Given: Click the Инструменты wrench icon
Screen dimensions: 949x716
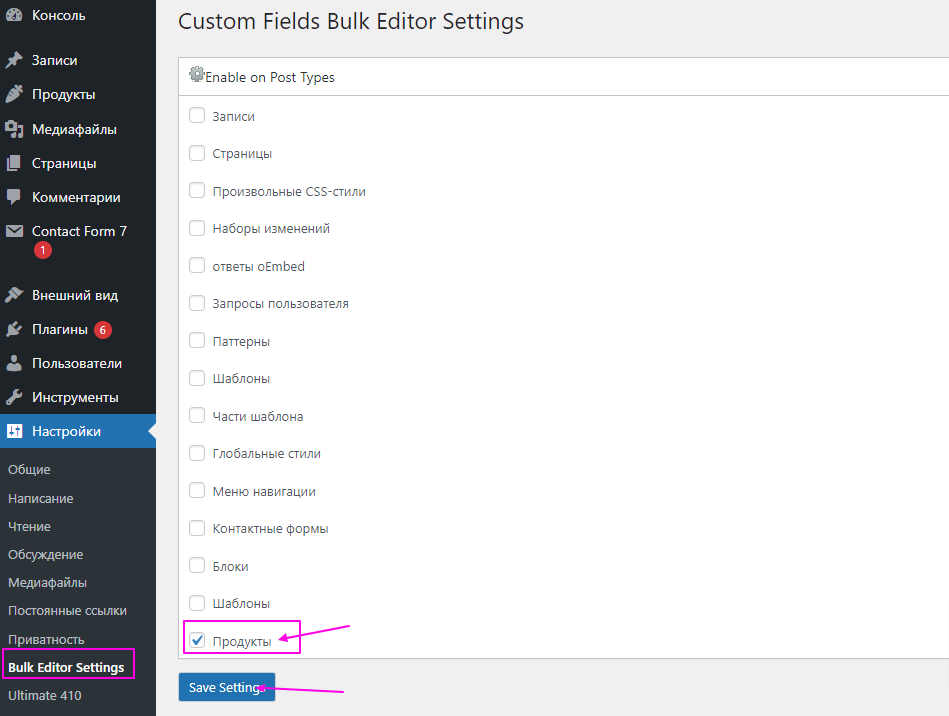Looking at the screenshot, I should tap(14, 397).
